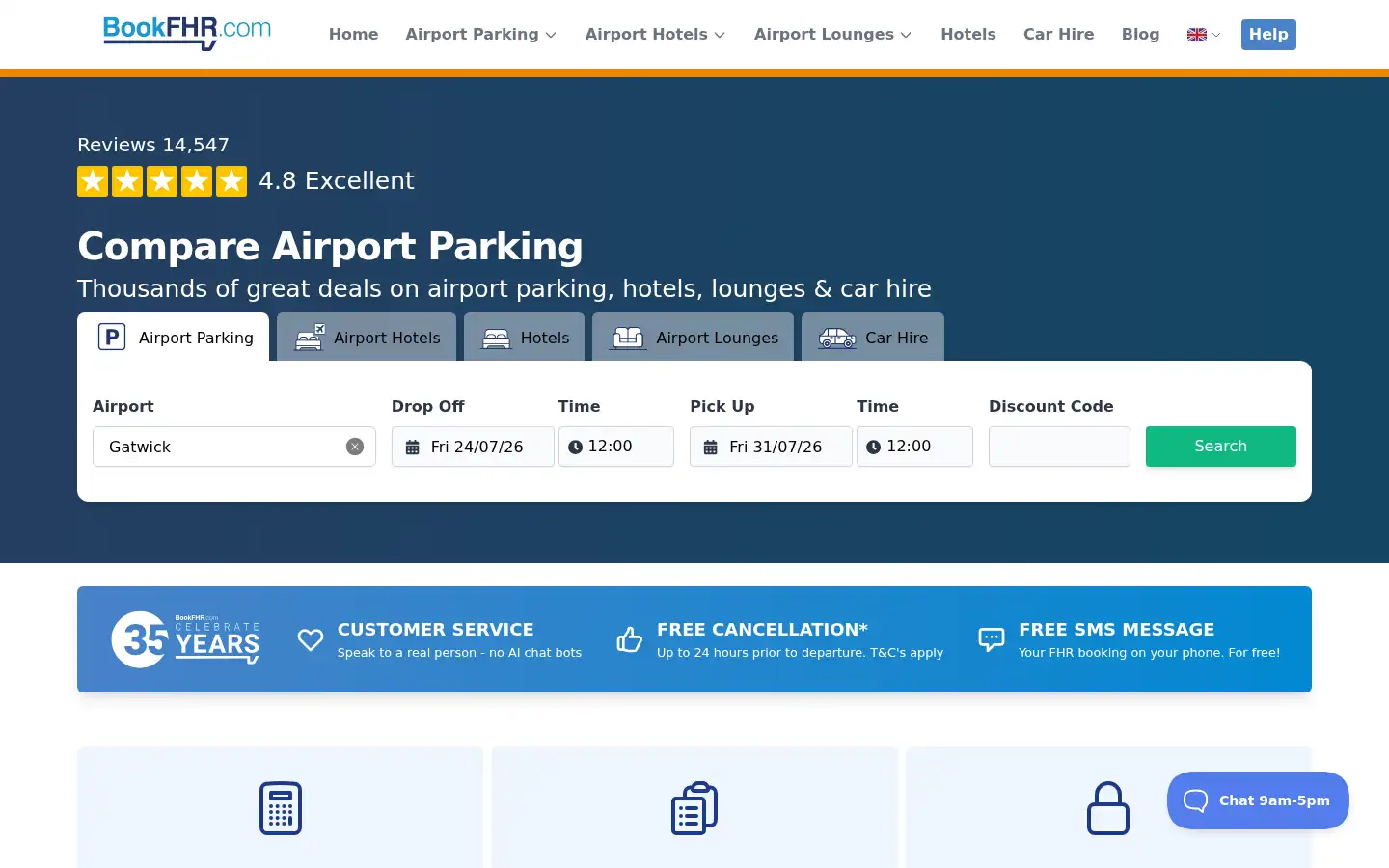
Task: Click the clipboard icon card
Action: click(x=694, y=808)
